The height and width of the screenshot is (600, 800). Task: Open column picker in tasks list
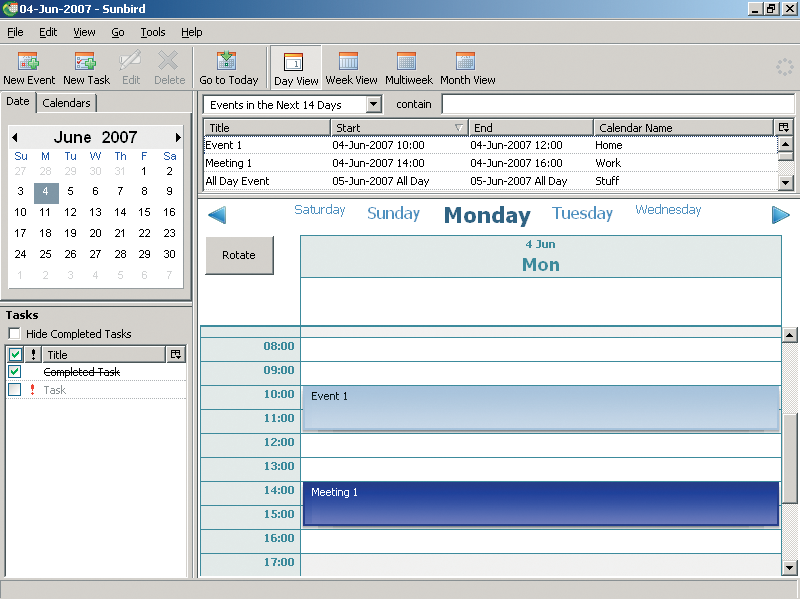point(176,354)
